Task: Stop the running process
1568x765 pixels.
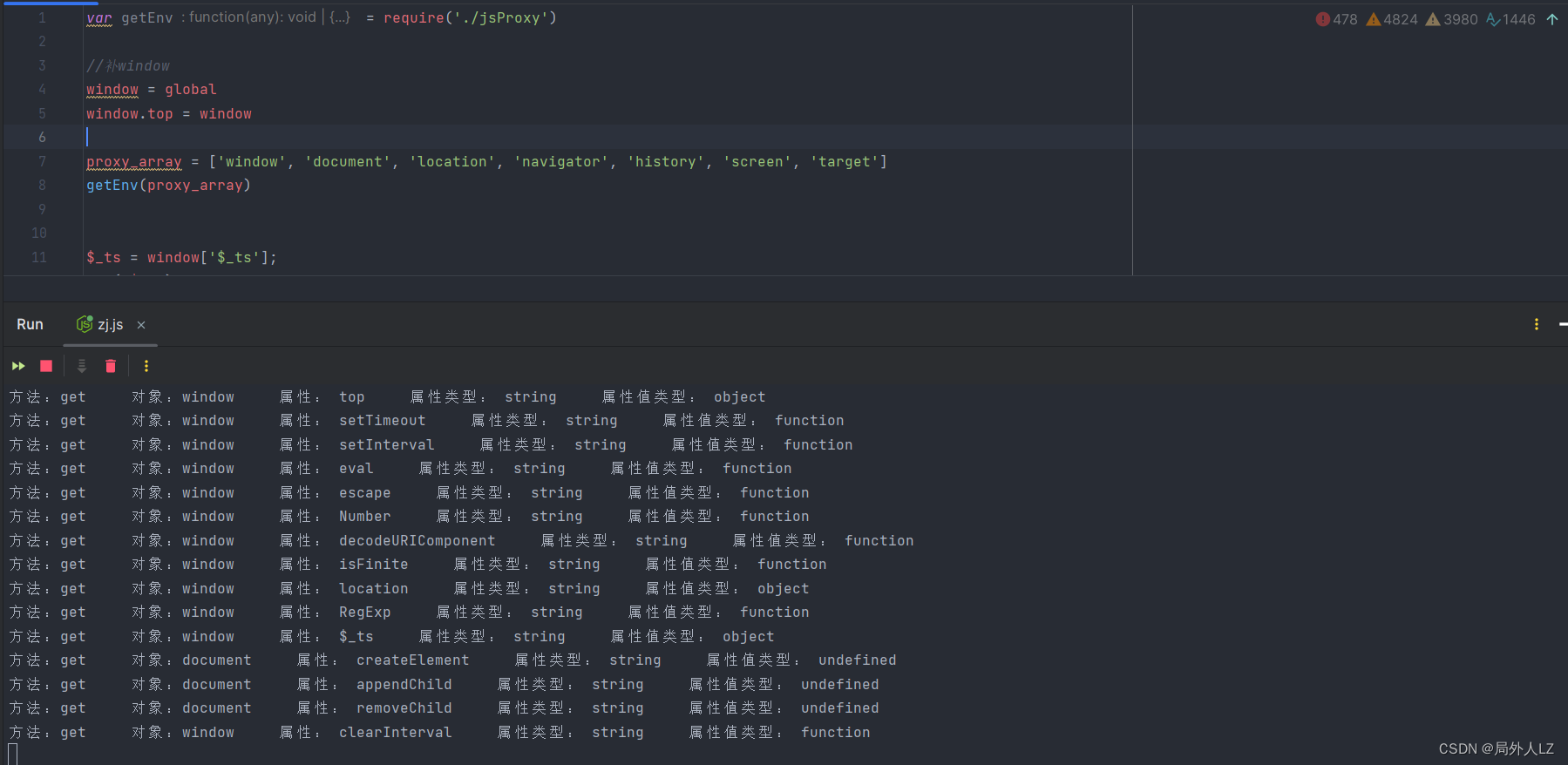Action: point(46,366)
